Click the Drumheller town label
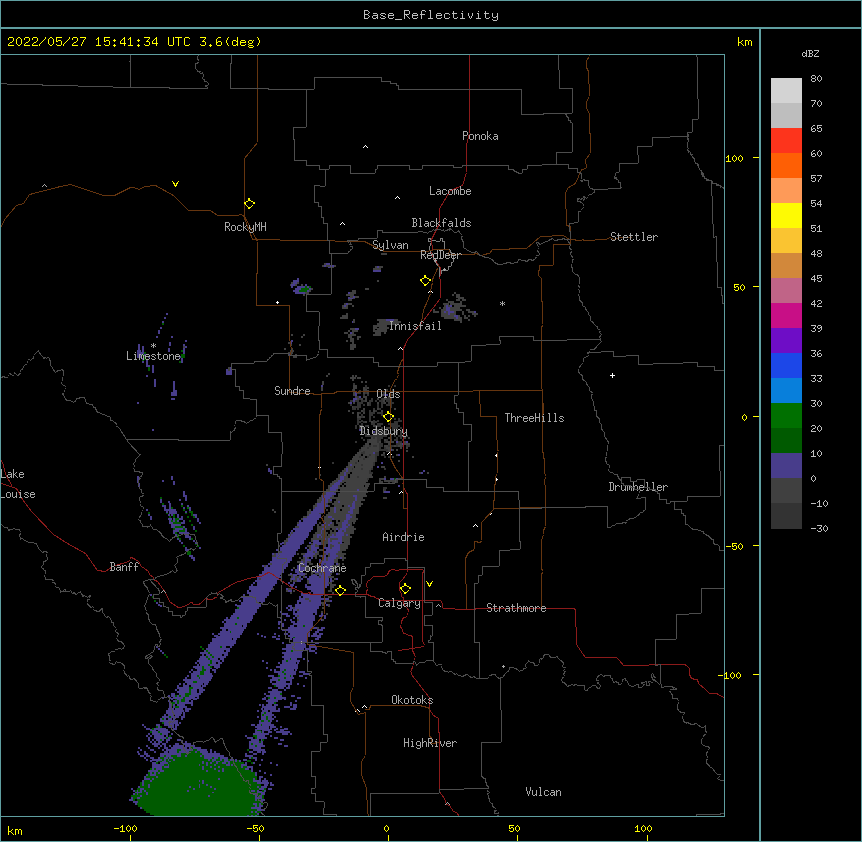The image size is (862, 842). 638,487
